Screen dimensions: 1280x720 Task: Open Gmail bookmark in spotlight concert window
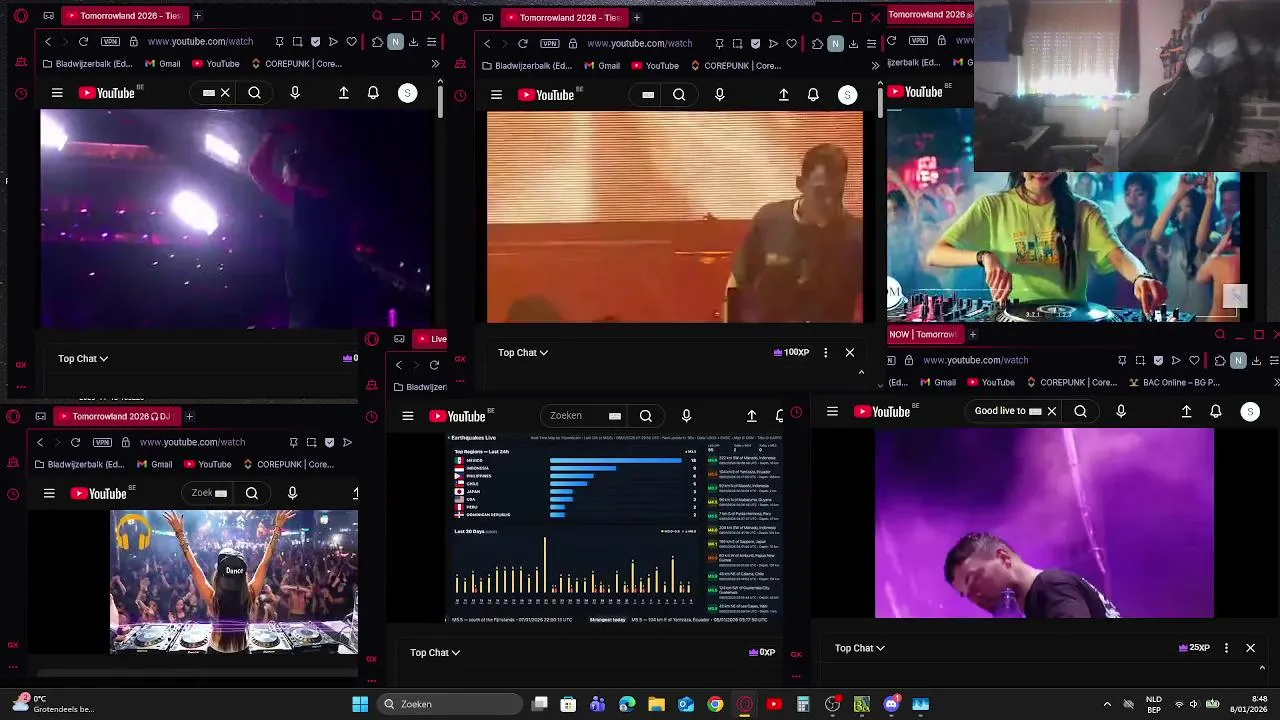[162, 64]
